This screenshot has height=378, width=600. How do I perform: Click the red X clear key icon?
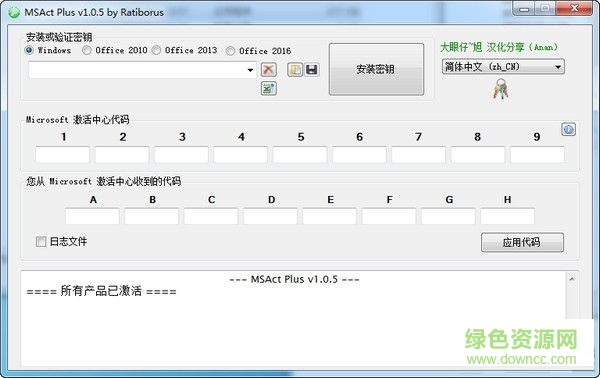269,70
